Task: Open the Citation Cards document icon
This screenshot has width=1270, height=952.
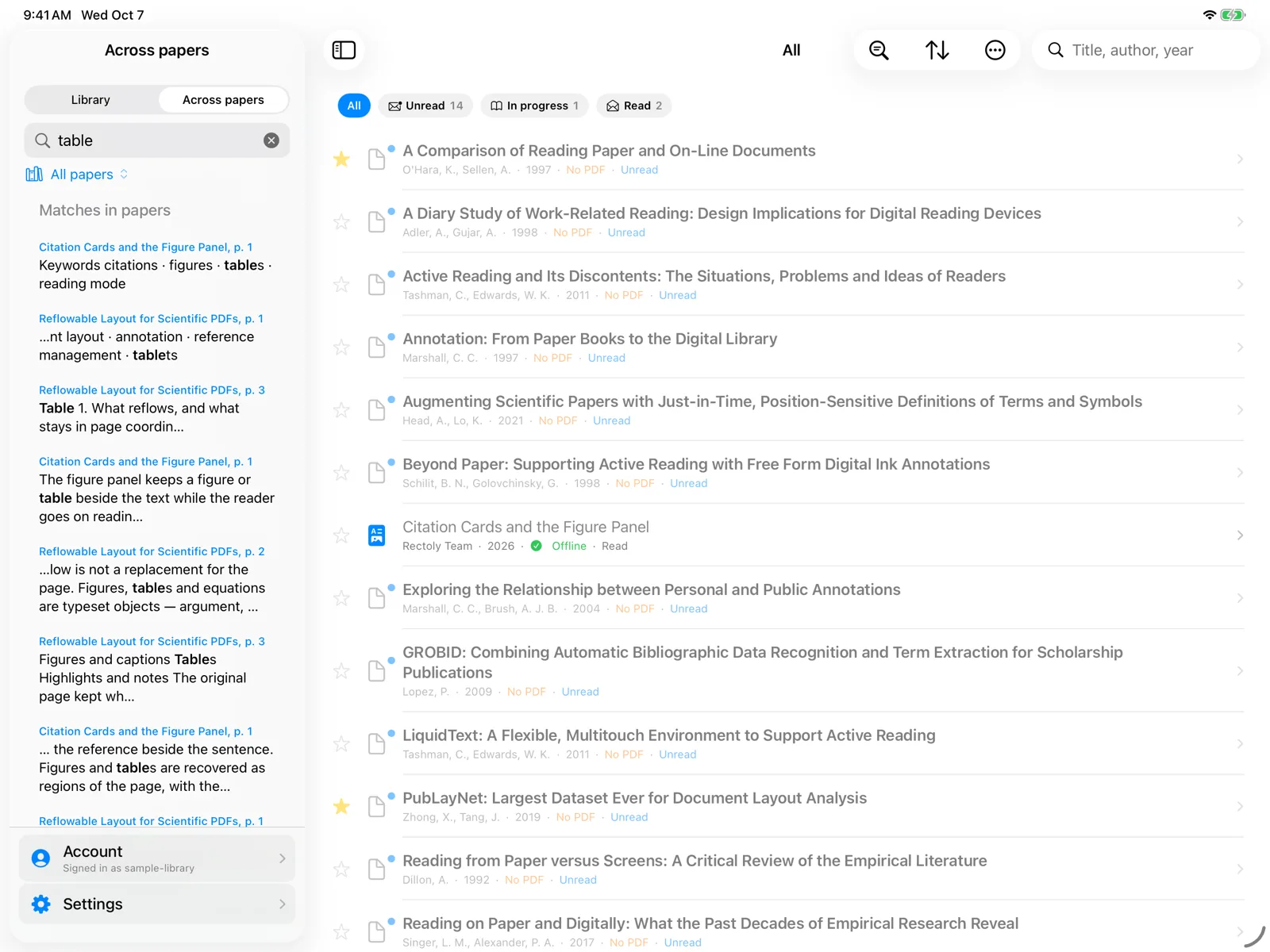Action: click(x=377, y=535)
